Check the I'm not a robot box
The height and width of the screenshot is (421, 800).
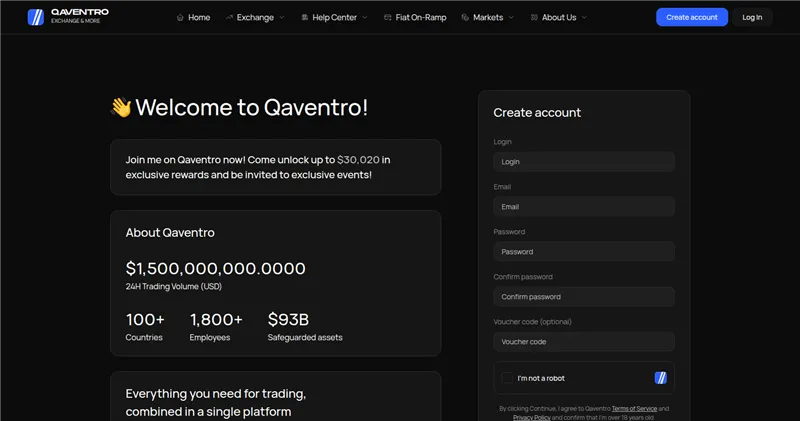pyautogui.click(x=507, y=378)
